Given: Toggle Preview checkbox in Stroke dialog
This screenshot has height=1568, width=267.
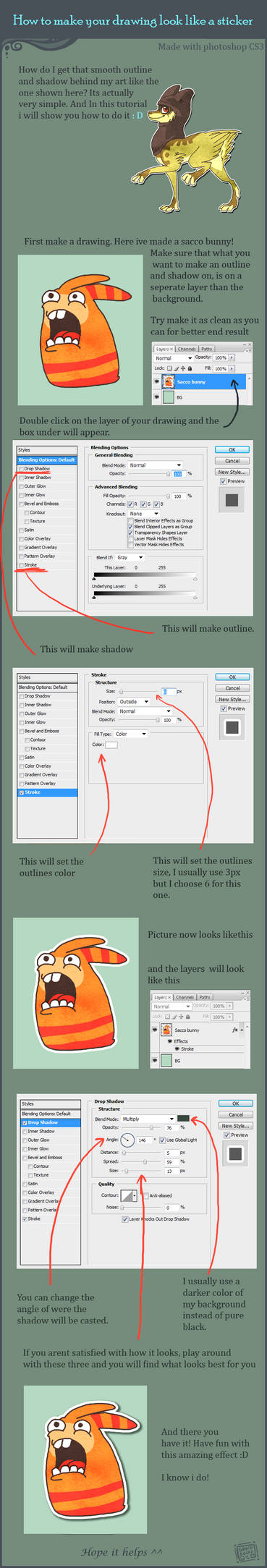Looking at the screenshot, I should click(x=224, y=708).
